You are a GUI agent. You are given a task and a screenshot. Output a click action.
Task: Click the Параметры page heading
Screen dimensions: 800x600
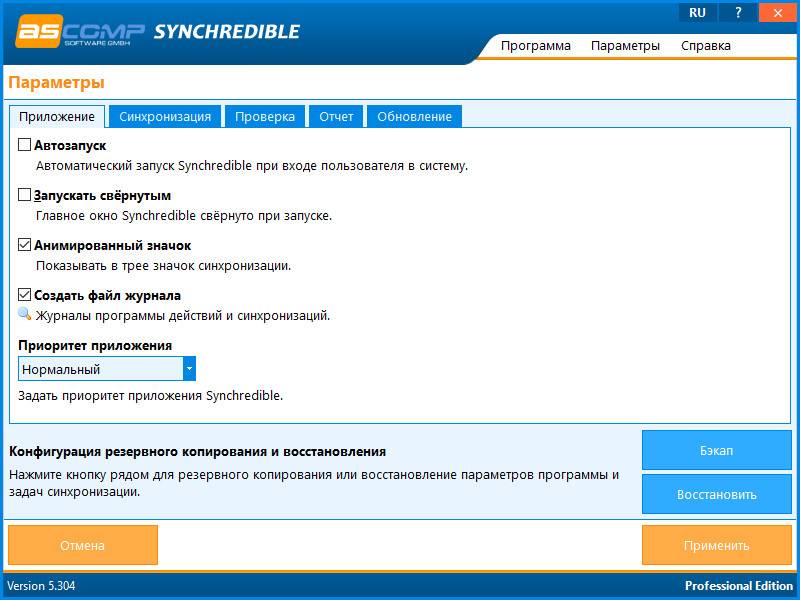(57, 83)
